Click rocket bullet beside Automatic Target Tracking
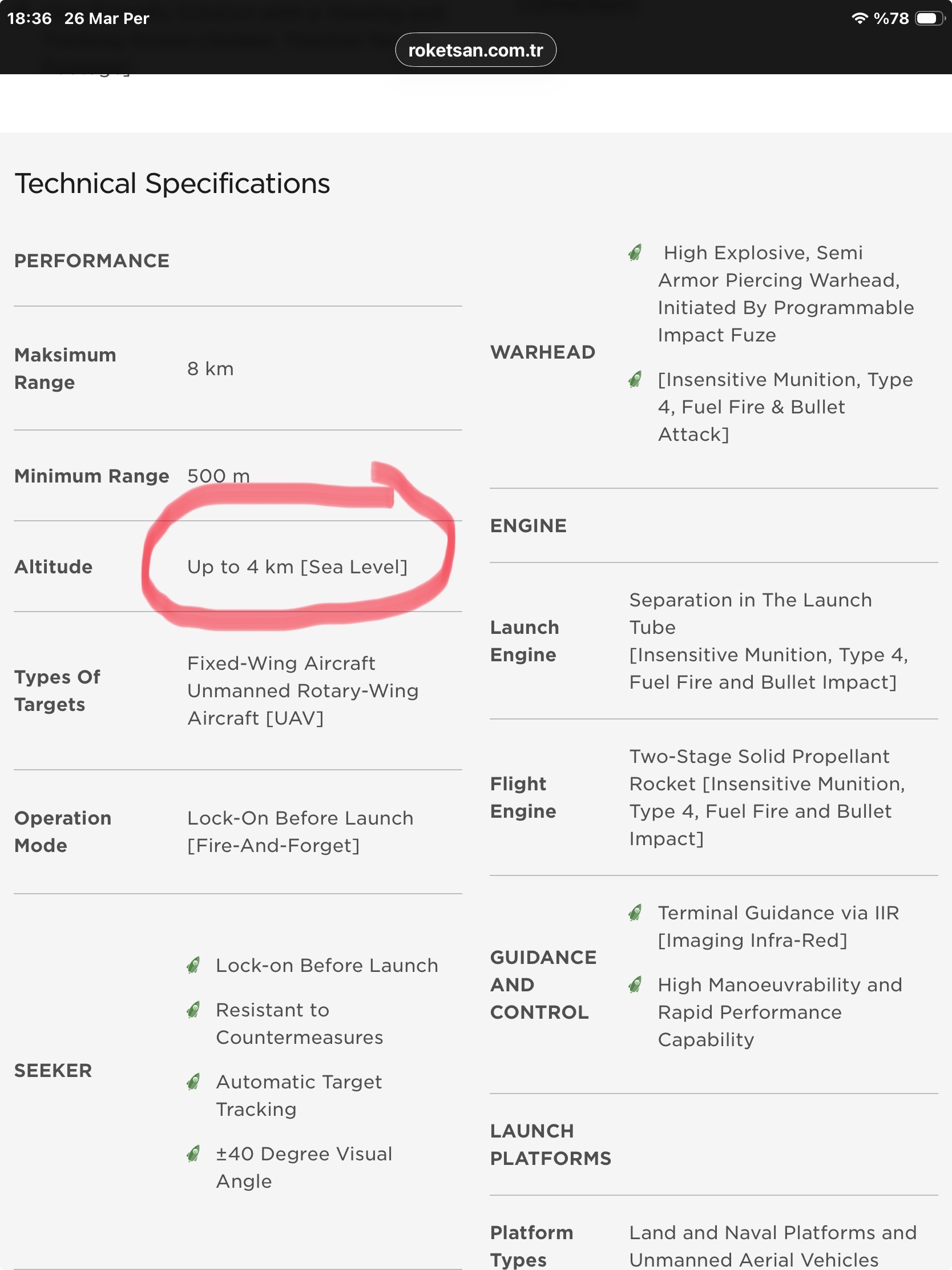The width and height of the screenshot is (952, 1270). click(x=193, y=1082)
